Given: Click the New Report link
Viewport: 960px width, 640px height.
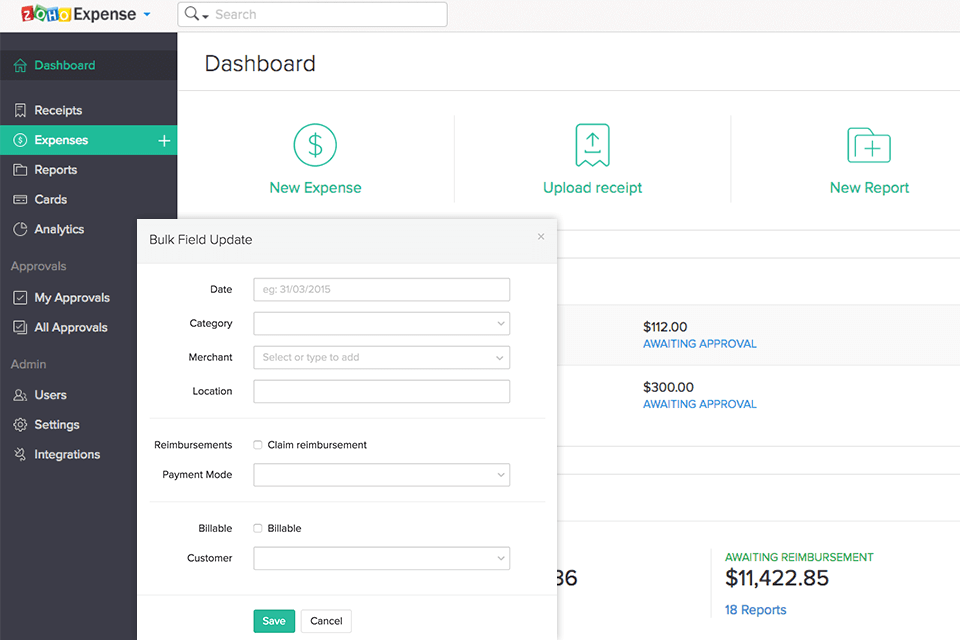Looking at the screenshot, I should (x=869, y=187).
